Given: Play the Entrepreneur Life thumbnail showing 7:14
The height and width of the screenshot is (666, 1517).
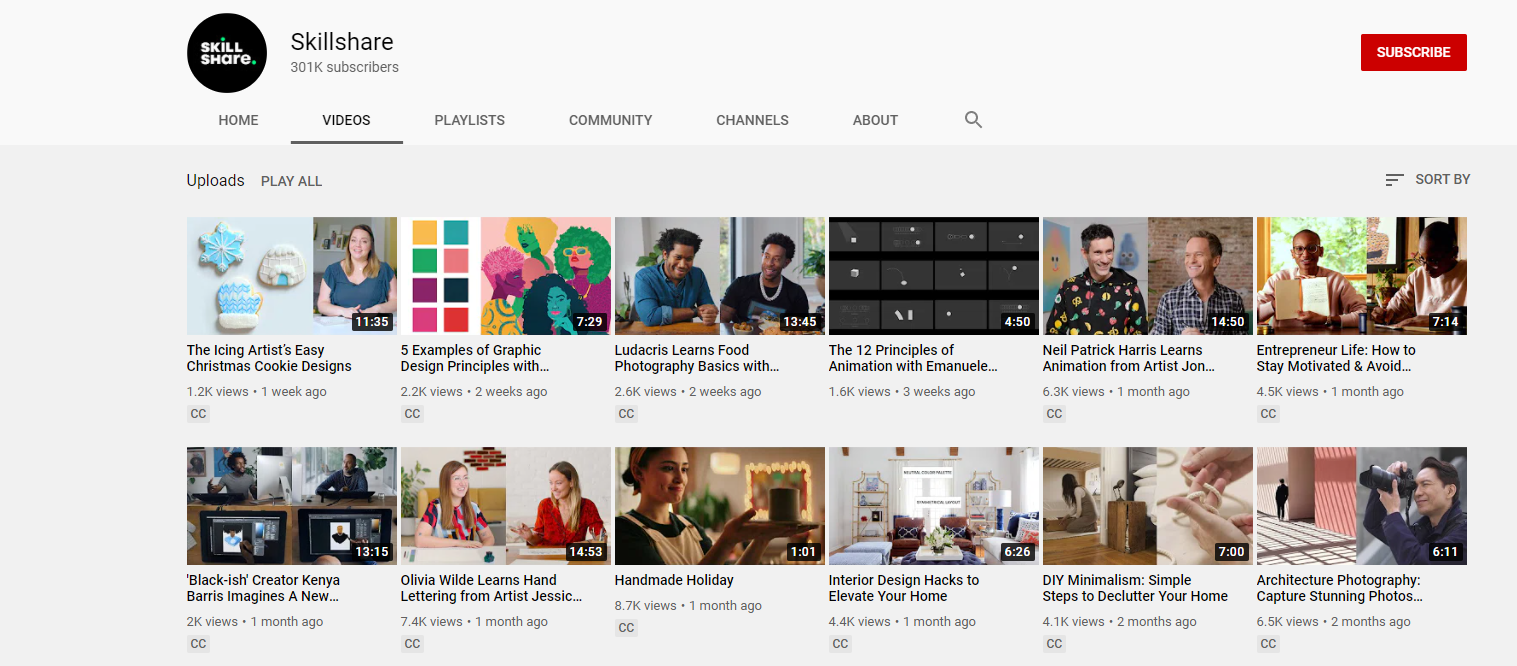Looking at the screenshot, I should (x=1362, y=276).
